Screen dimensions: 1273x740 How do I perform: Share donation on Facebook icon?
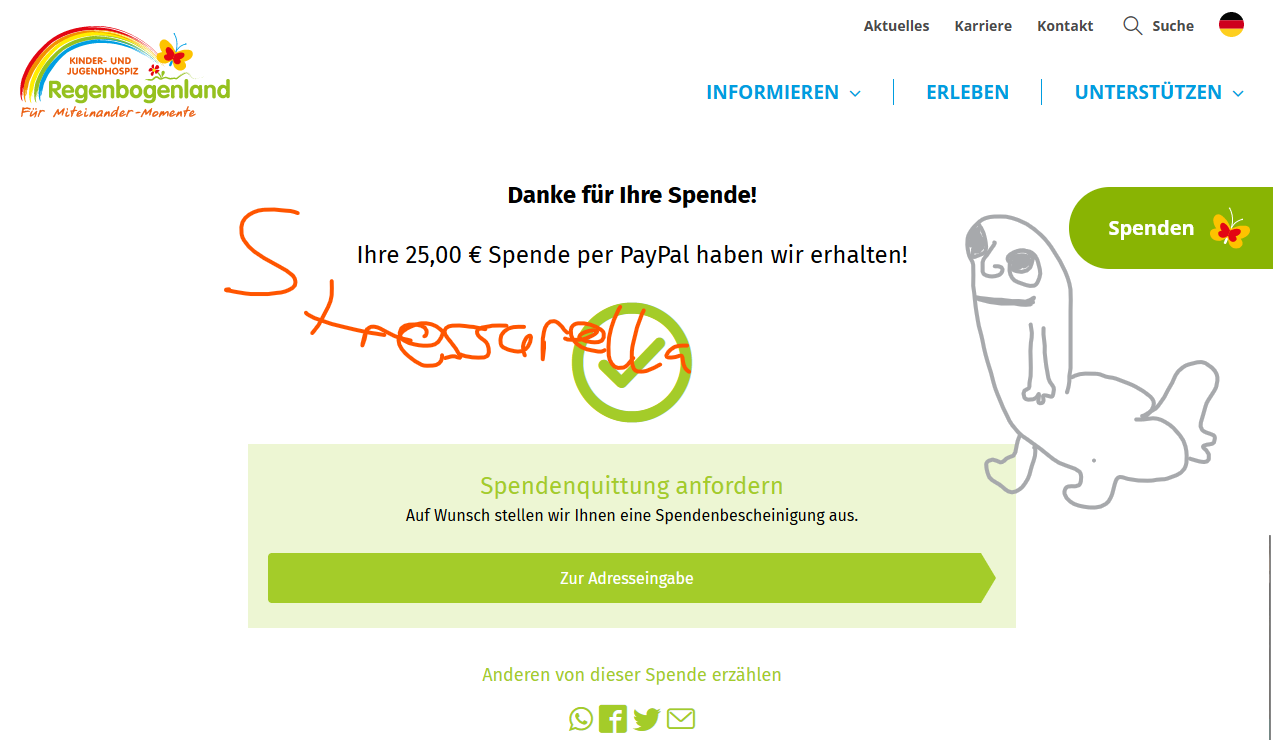[x=613, y=719]
